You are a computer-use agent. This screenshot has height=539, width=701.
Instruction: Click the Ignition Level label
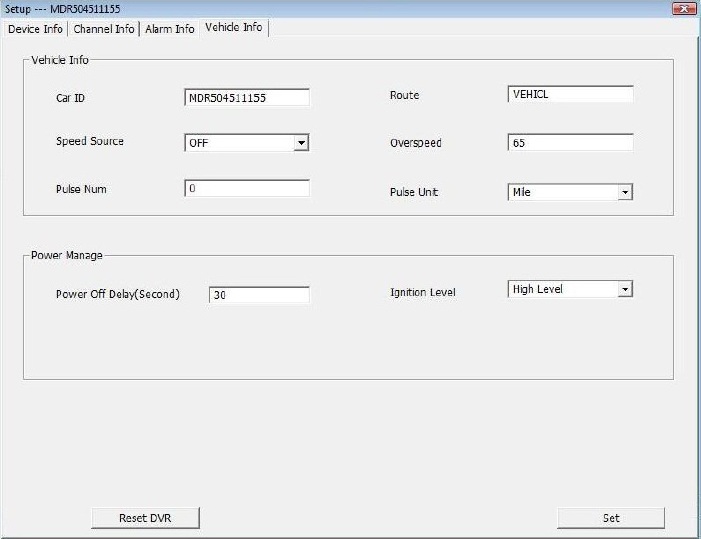pyautogui.click(x=423, y=292)
